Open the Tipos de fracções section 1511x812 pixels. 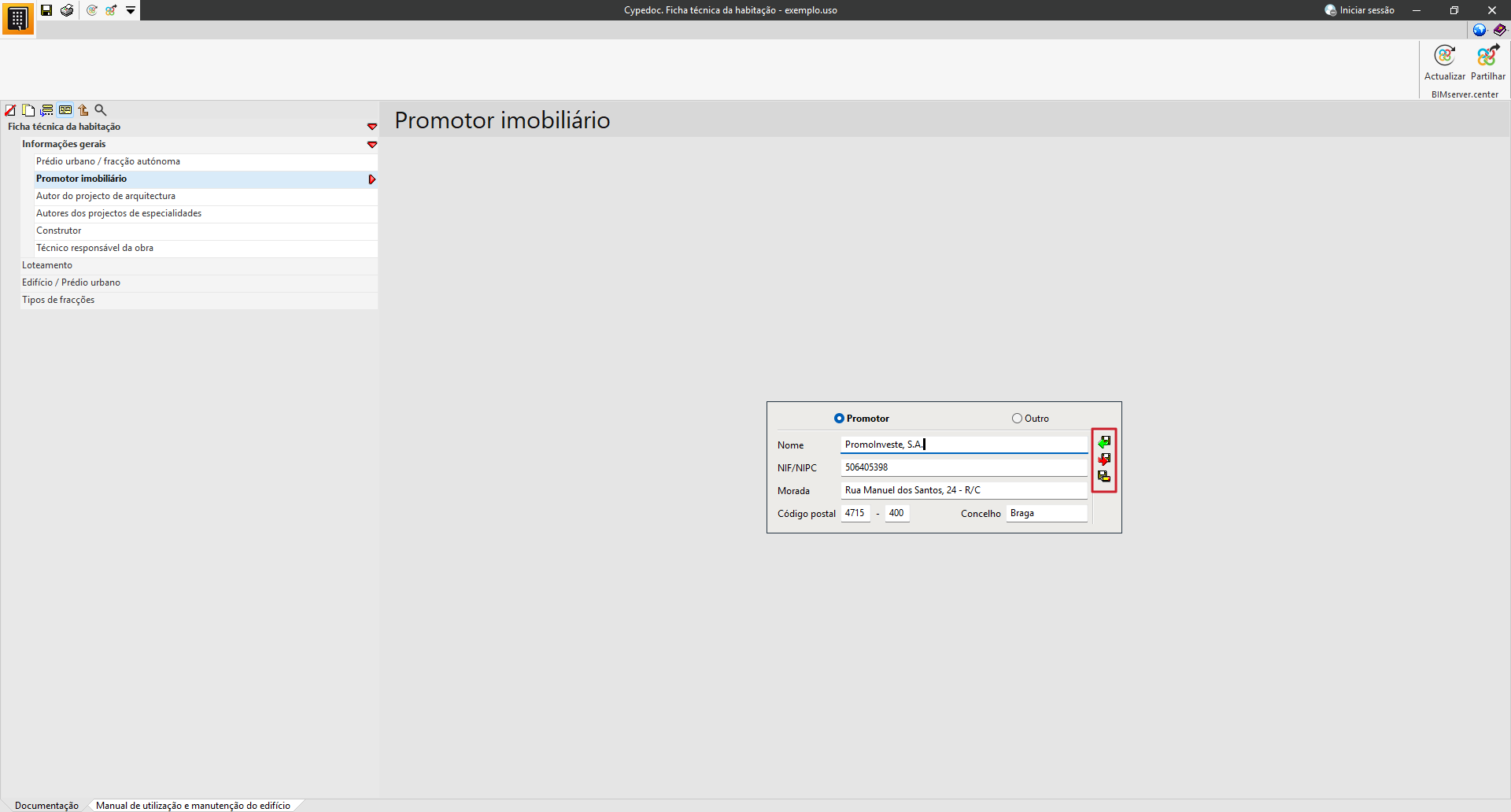pyautogui.click(x=199, y=301)
